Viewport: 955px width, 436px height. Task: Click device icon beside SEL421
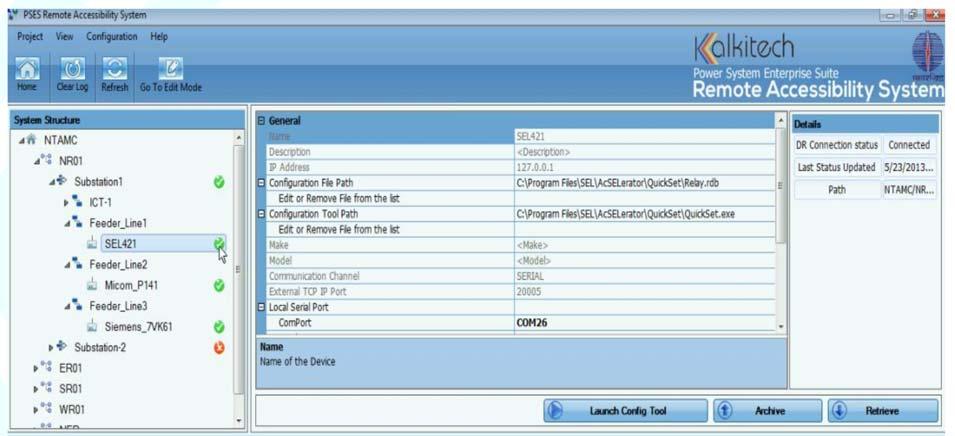tap(92, 244)
